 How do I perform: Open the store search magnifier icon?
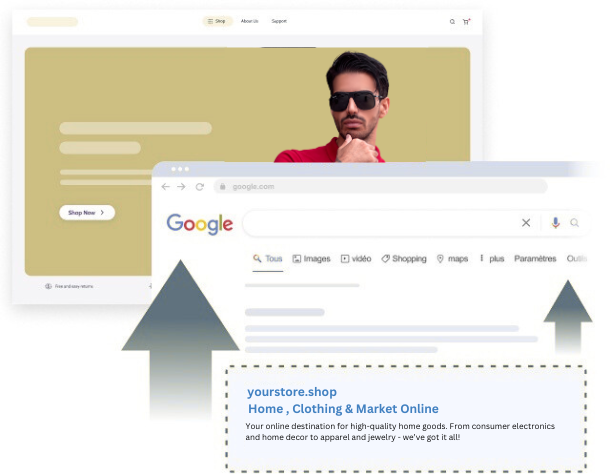tap(452, 21)
